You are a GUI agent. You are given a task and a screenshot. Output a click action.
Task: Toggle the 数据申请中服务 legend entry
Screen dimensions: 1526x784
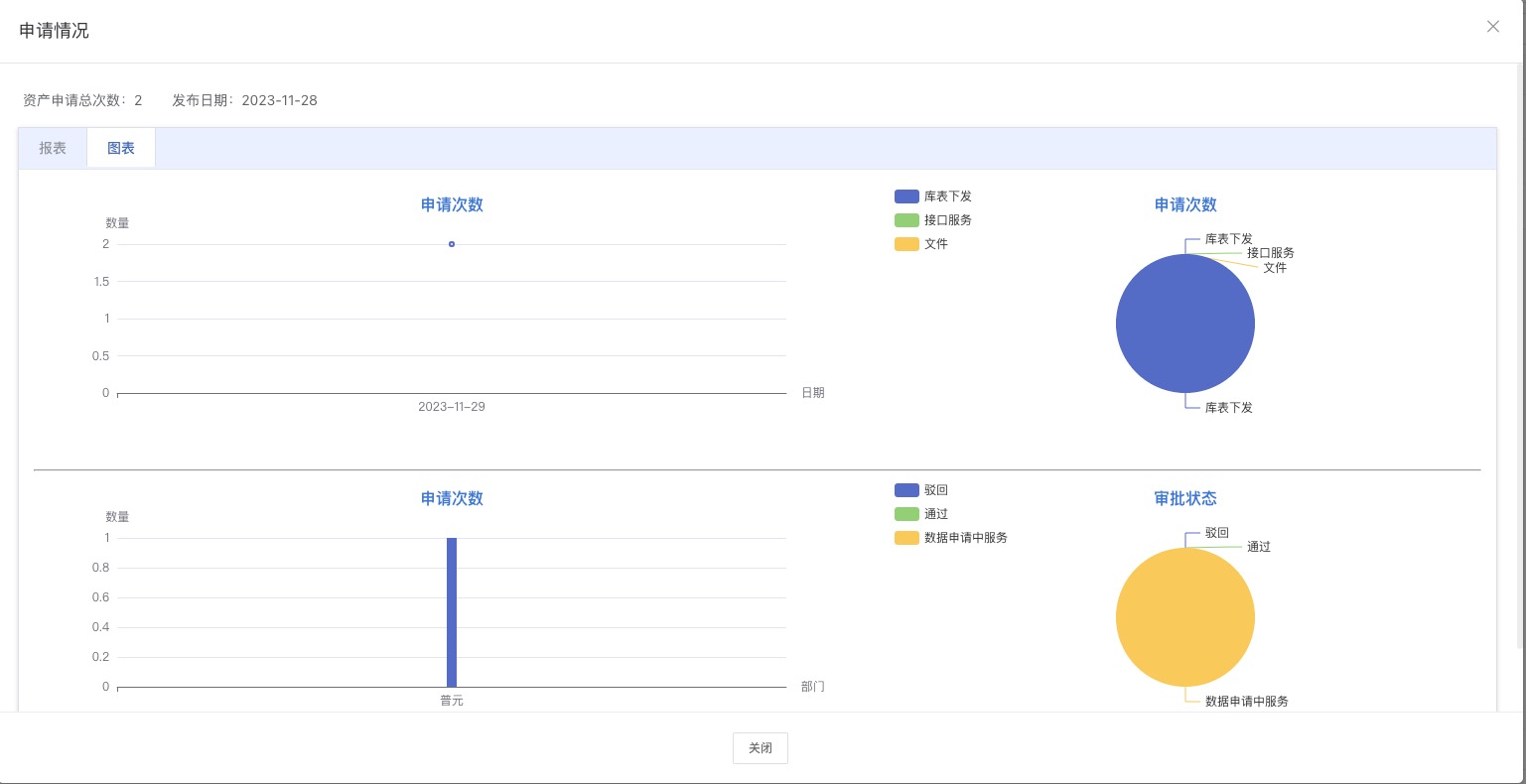pyautogui.click(x=951, y=538)
